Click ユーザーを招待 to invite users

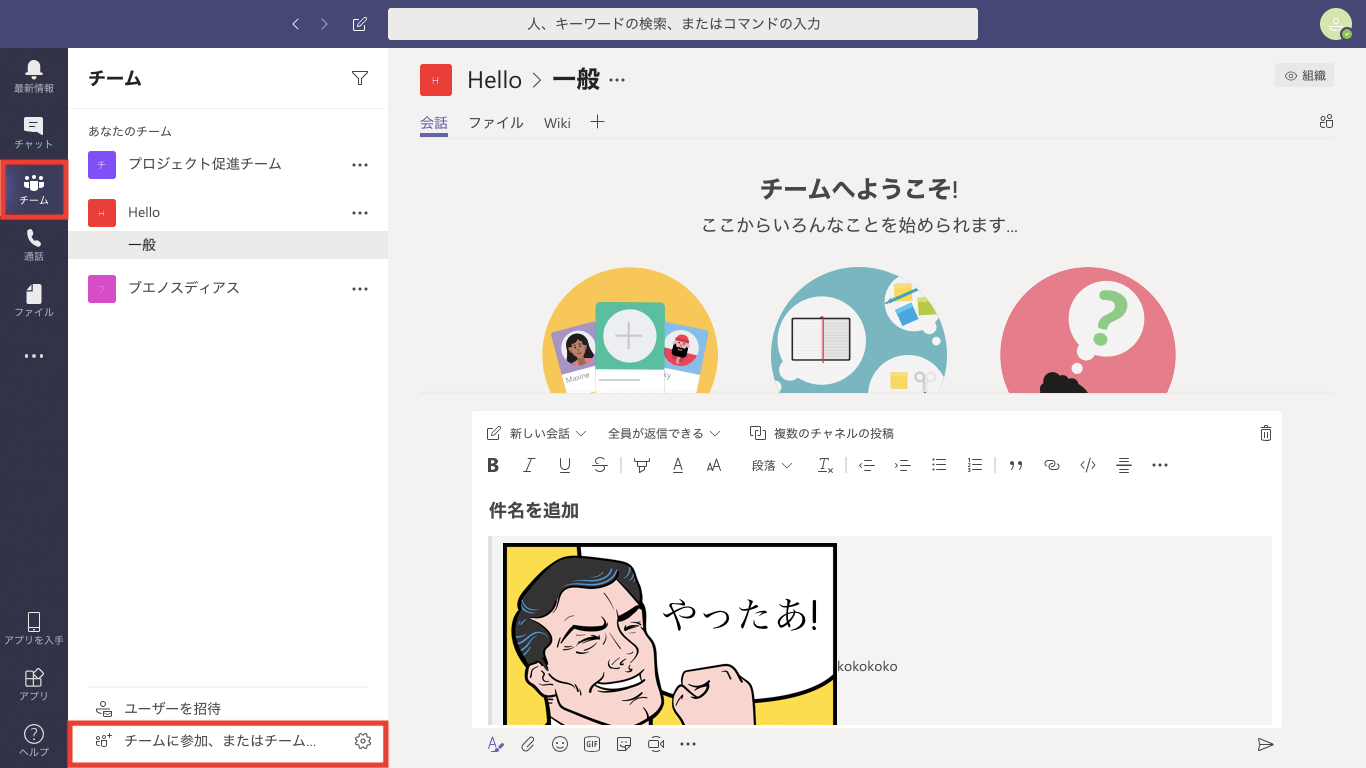pyautogui.click(x=172, y=708)
